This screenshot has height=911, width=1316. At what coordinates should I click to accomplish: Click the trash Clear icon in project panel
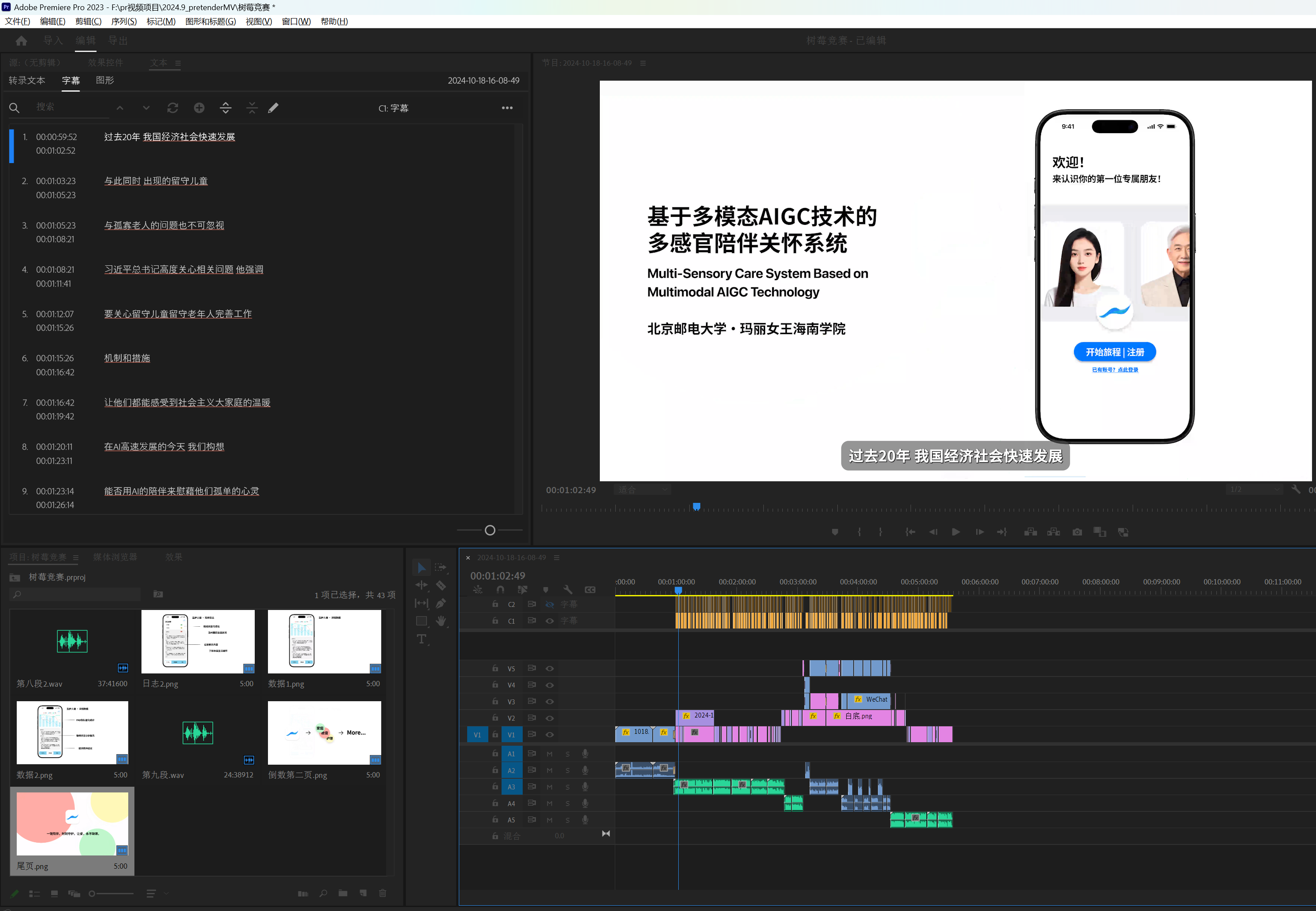383,893
